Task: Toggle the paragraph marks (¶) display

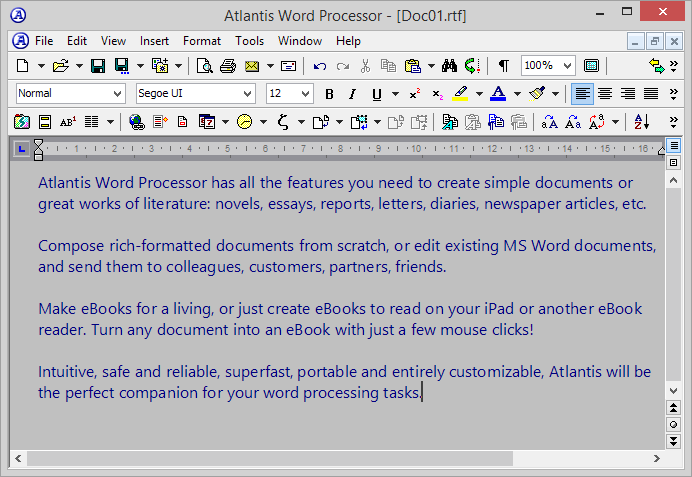Action: pyautogui.click(x=503, y=66)
